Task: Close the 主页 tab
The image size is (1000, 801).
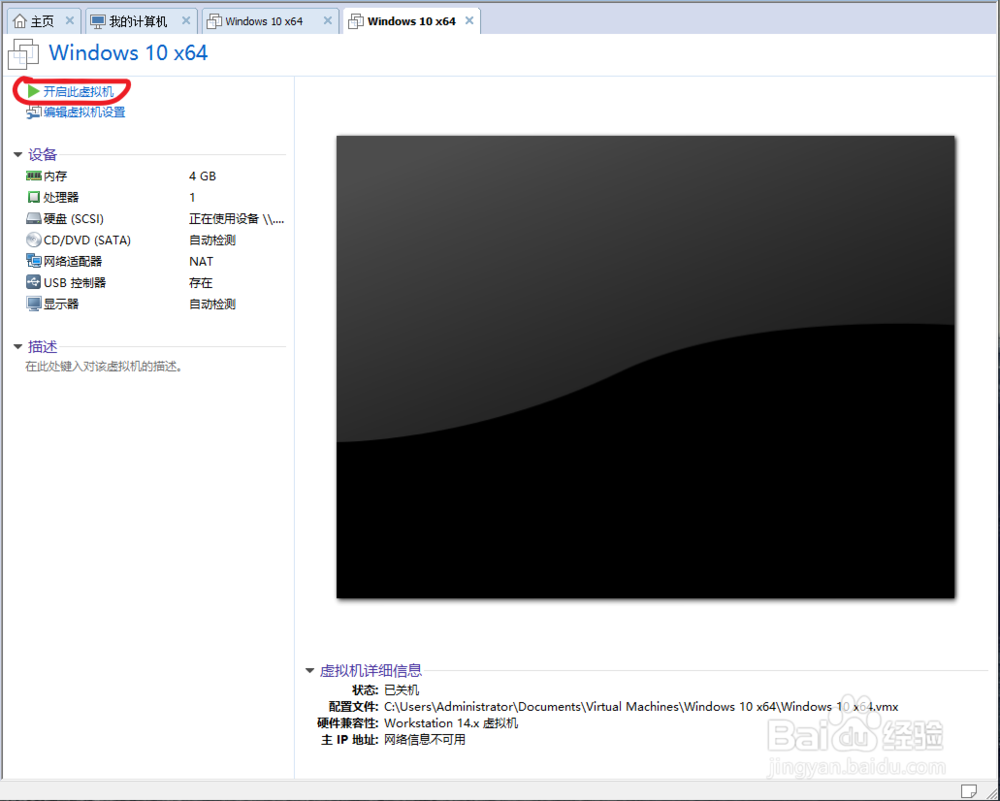Action: coord(70,20)
